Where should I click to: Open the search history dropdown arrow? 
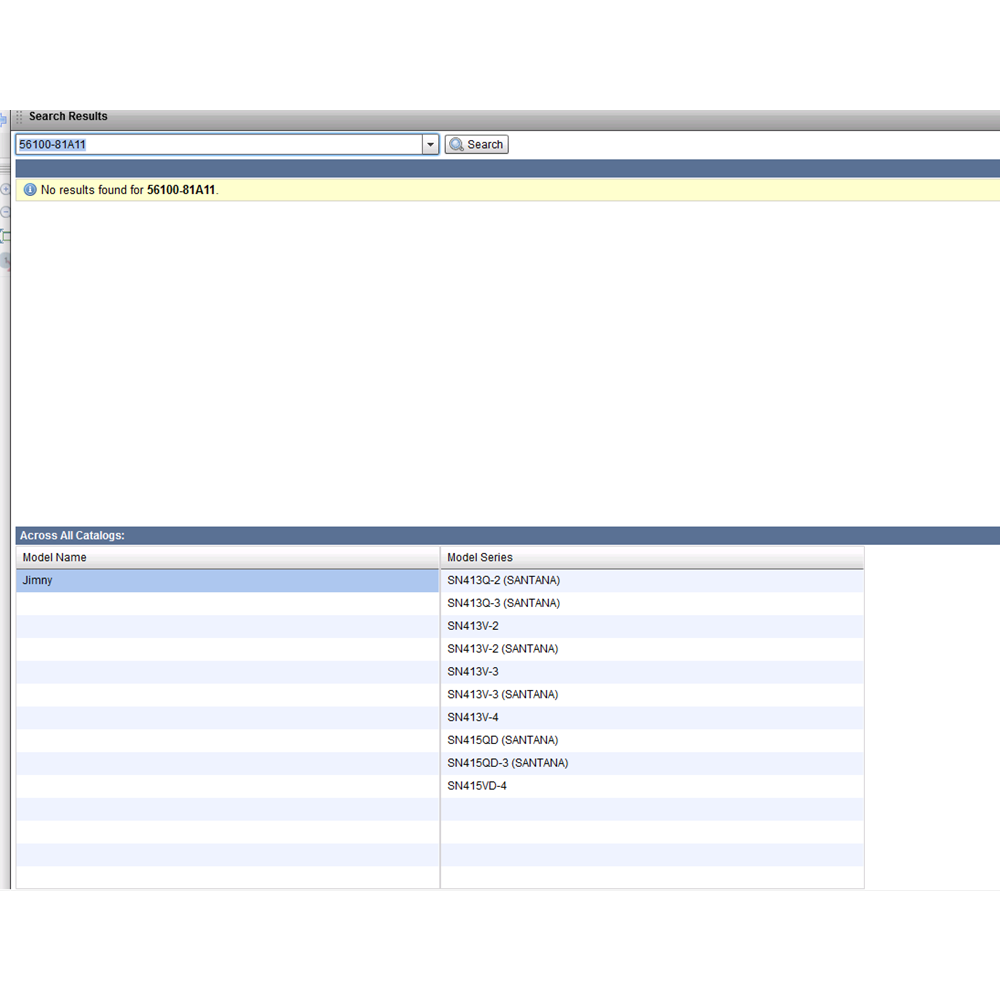[431, 145]
